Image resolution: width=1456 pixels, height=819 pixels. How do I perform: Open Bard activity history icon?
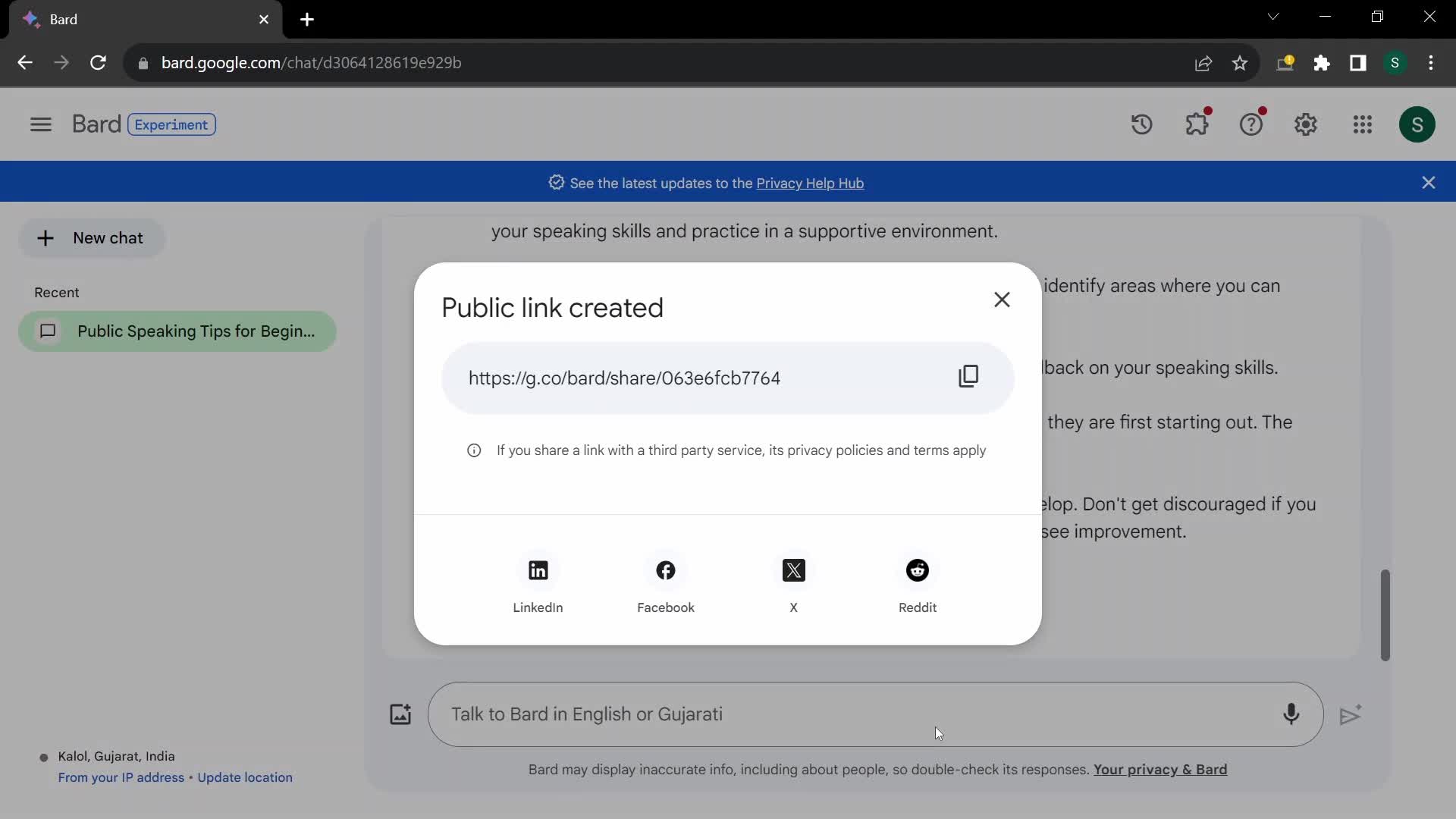point(1141,124)
